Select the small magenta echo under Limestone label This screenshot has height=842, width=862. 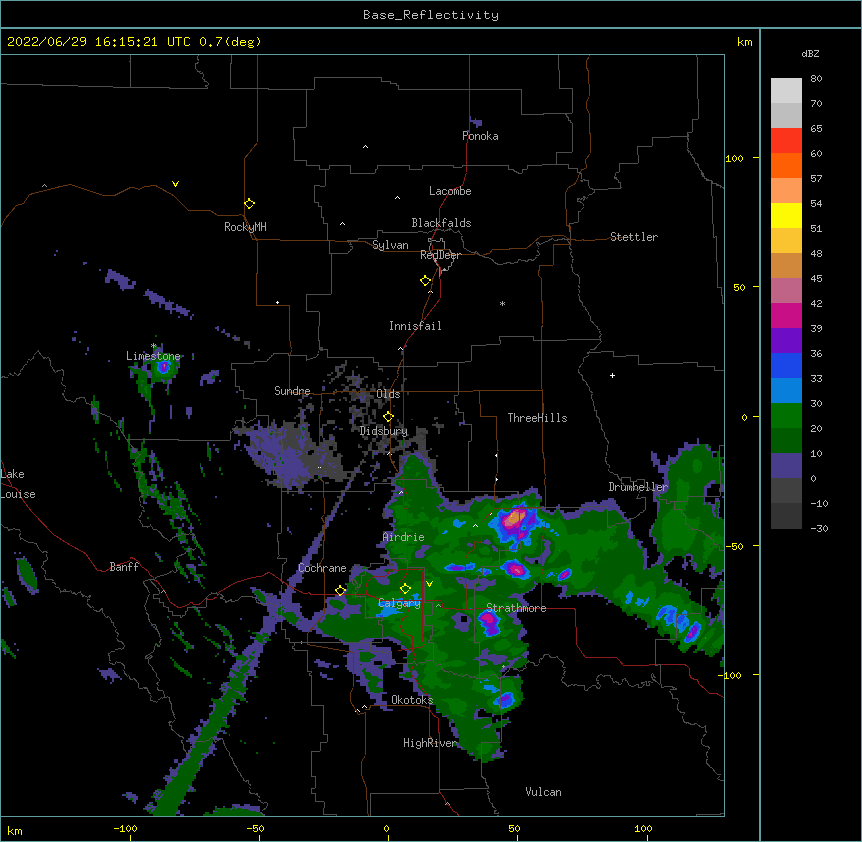tap(163, 367)
